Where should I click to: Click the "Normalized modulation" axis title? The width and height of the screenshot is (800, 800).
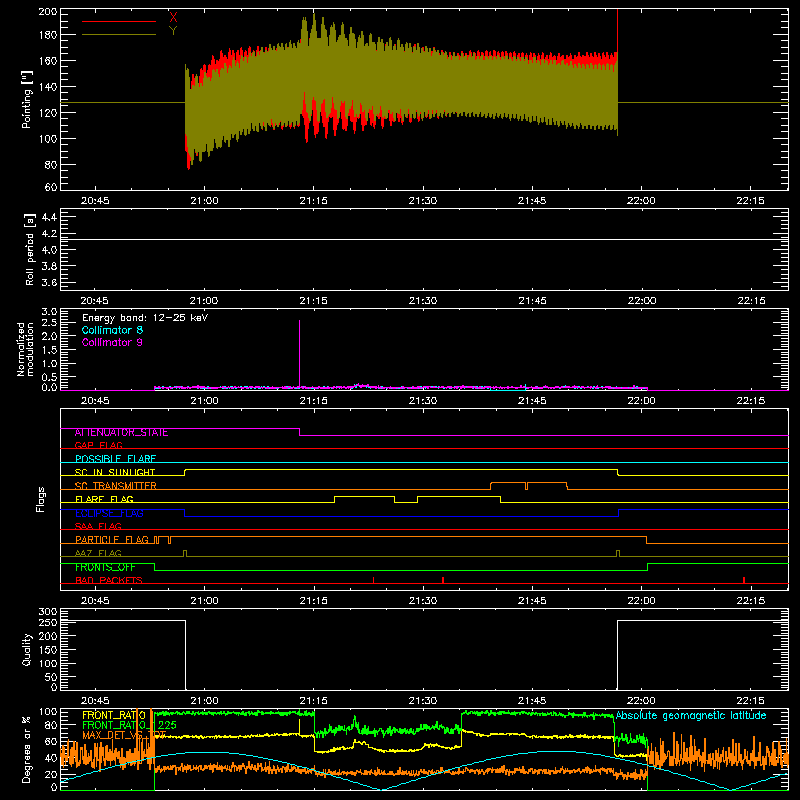click(x=25, y=349)
